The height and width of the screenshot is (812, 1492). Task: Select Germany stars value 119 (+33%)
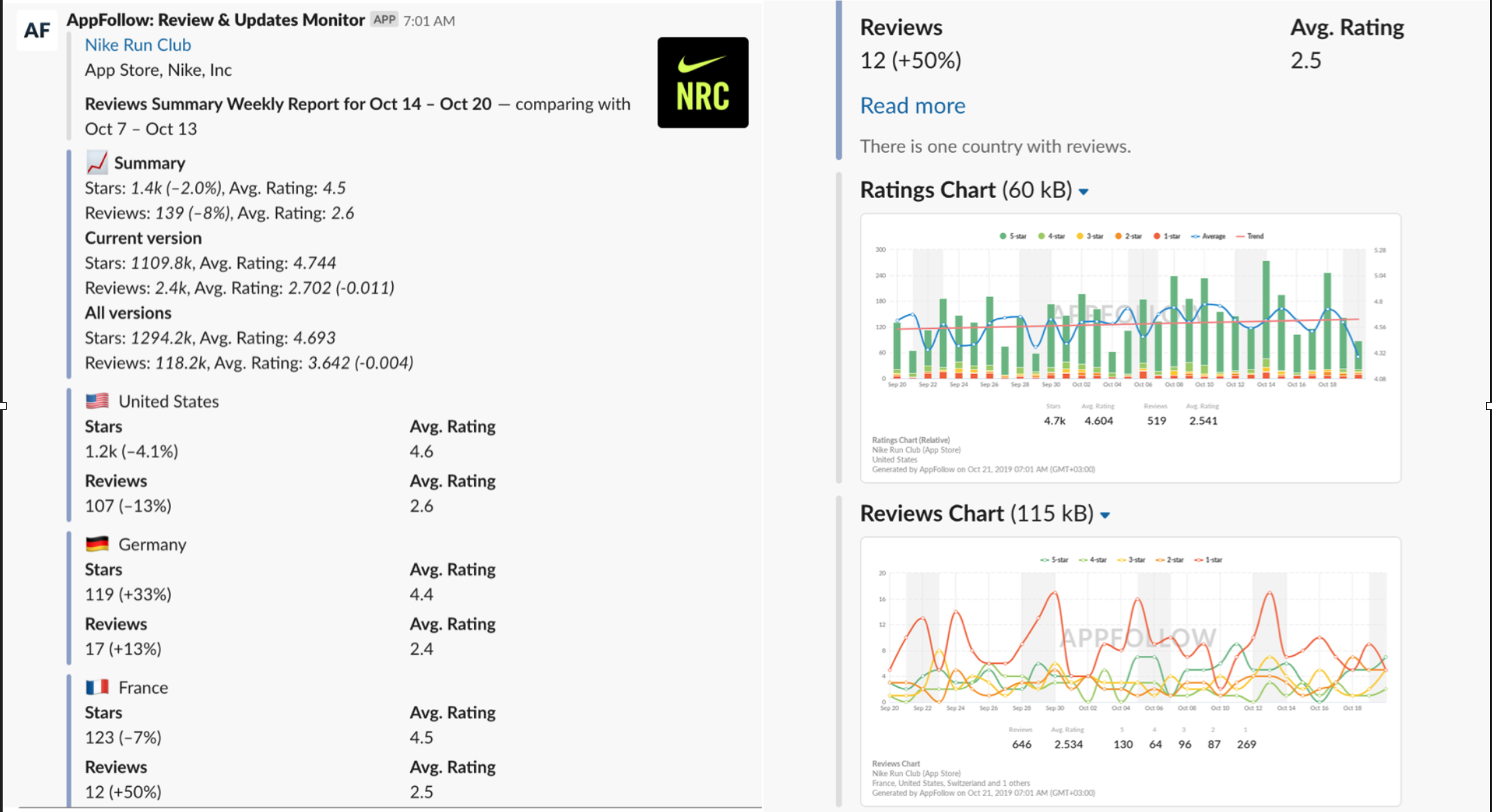click(x=128, y=594)
